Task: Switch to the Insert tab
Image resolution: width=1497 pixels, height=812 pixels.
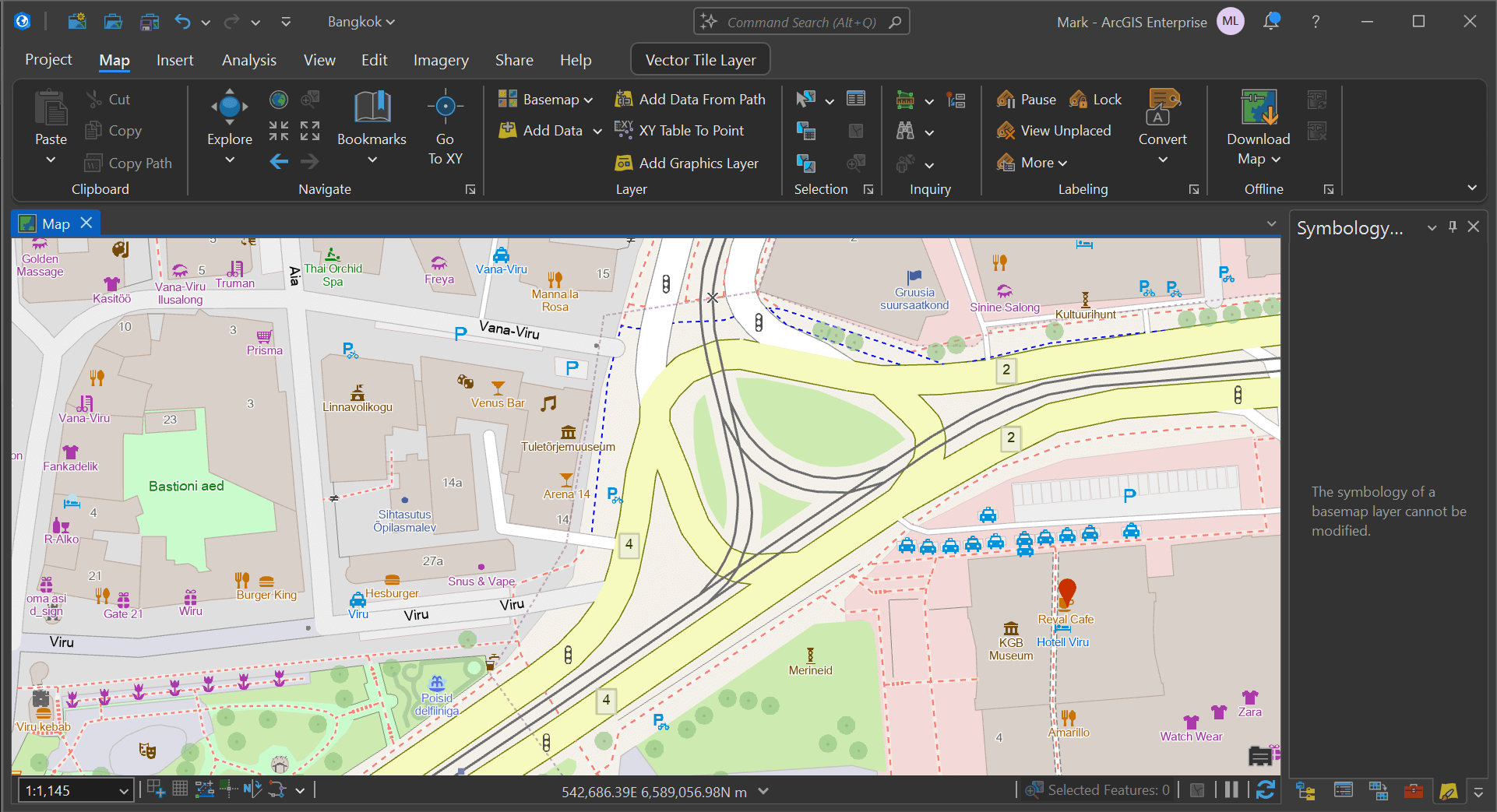Action: (x=174, y=60)
